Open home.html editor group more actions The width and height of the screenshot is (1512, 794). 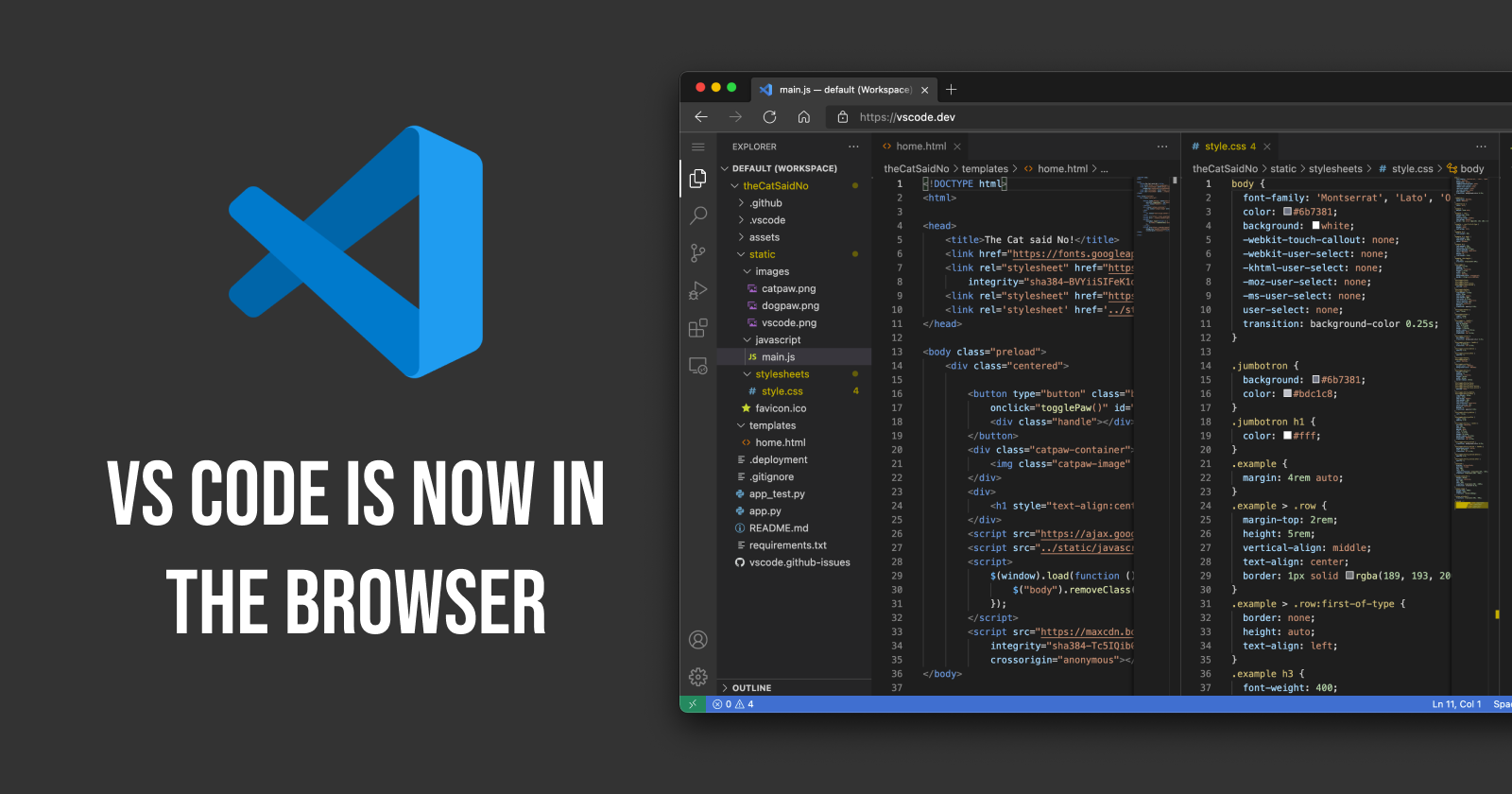click(1162, 147)
